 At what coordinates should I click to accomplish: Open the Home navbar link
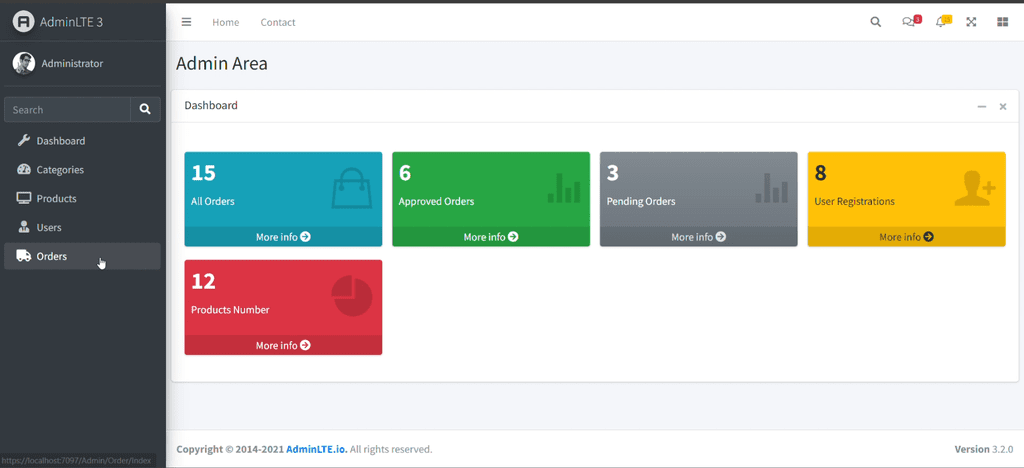225,22
